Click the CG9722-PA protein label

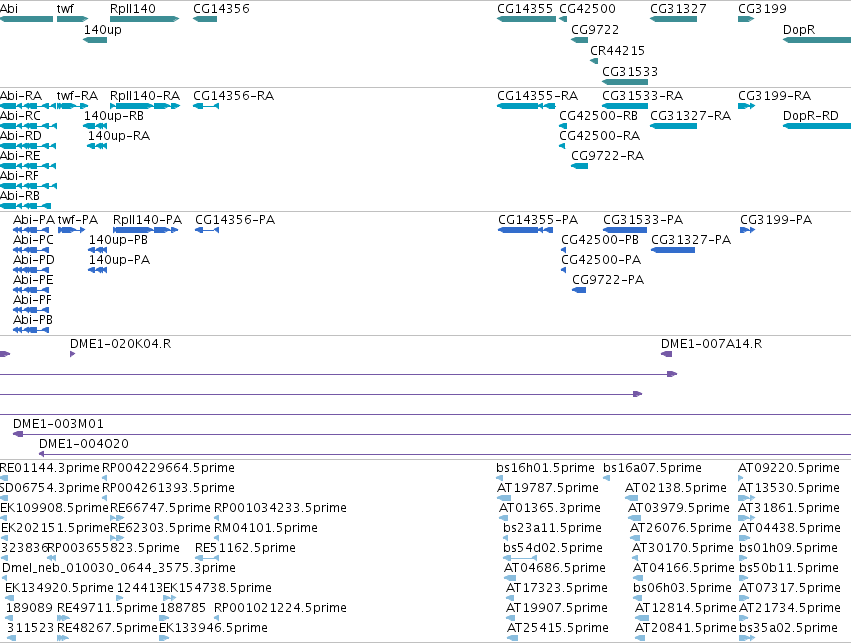[608, 281]
